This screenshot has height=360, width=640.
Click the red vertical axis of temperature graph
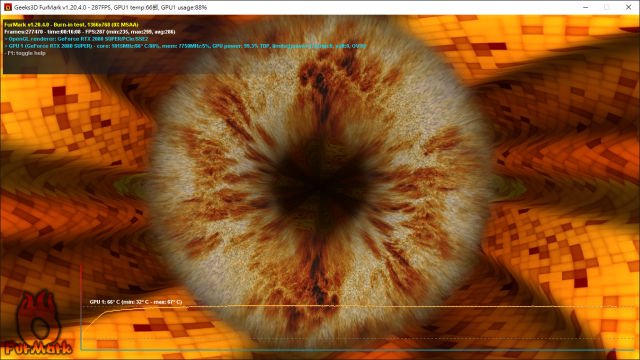click(x=81, y=306)
